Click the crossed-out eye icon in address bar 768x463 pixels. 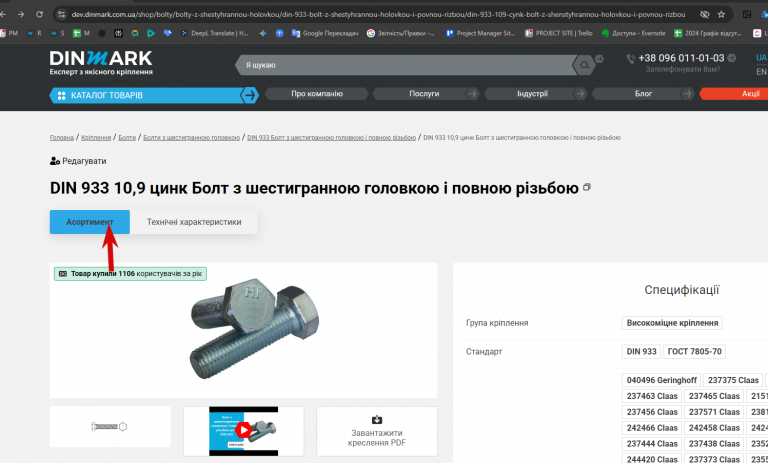click(704, 14)
